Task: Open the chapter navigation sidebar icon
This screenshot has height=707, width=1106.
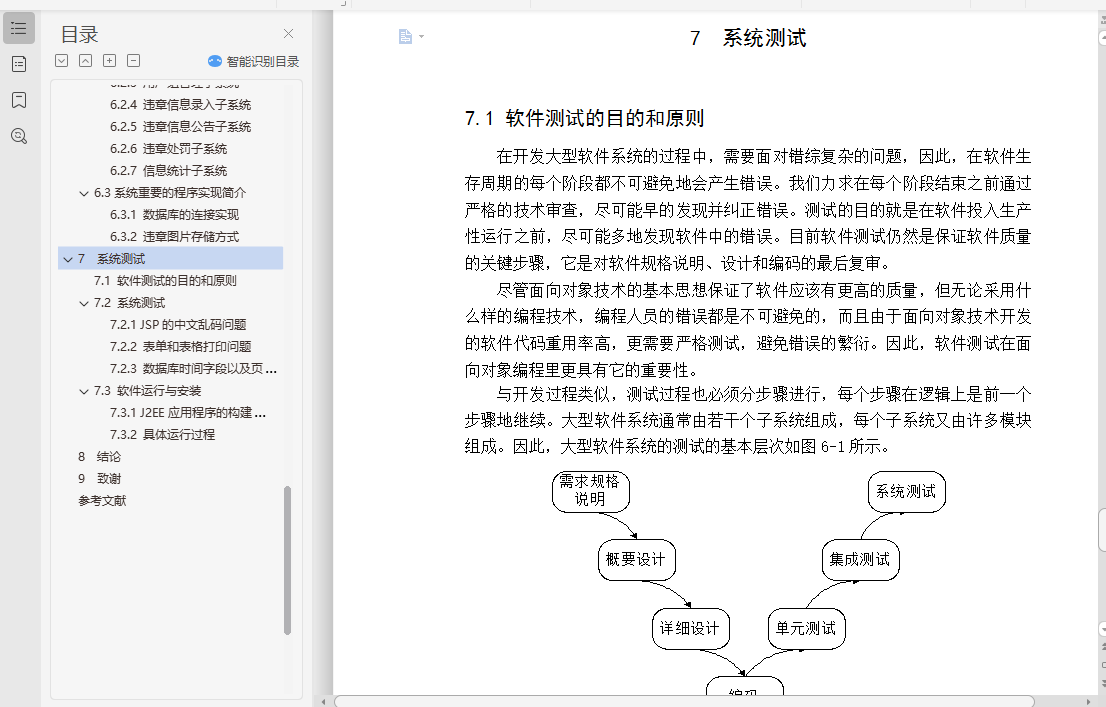Action: (x=19, y=64)
